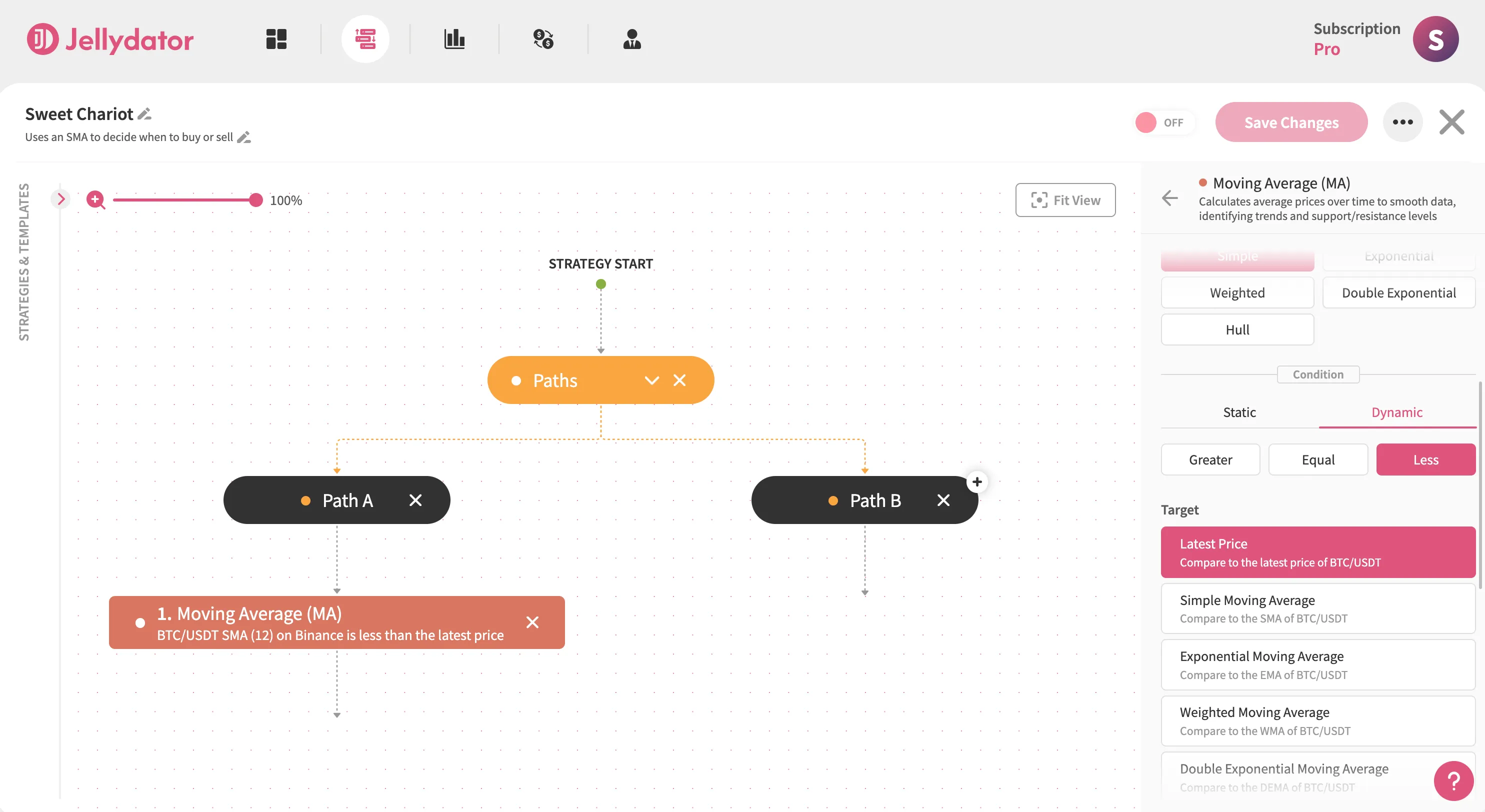Click the Fit View button
Image resolution: width=1485 pixels, height=812 pixels.
tap(1065, 200)
